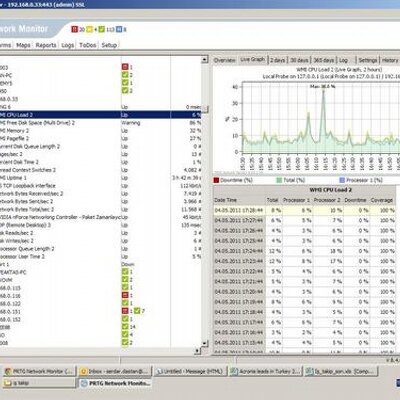The width and height of the screenshot is (400, 400).
Task: Click the Downtime (%) red legend swatch
Action: [216, 180]
